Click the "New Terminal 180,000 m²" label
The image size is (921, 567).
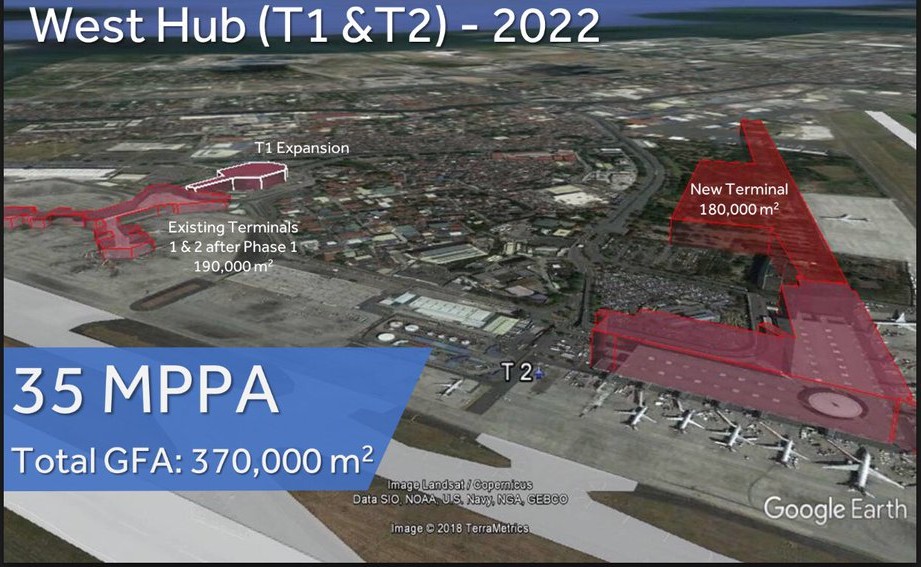tap(739, 198)
